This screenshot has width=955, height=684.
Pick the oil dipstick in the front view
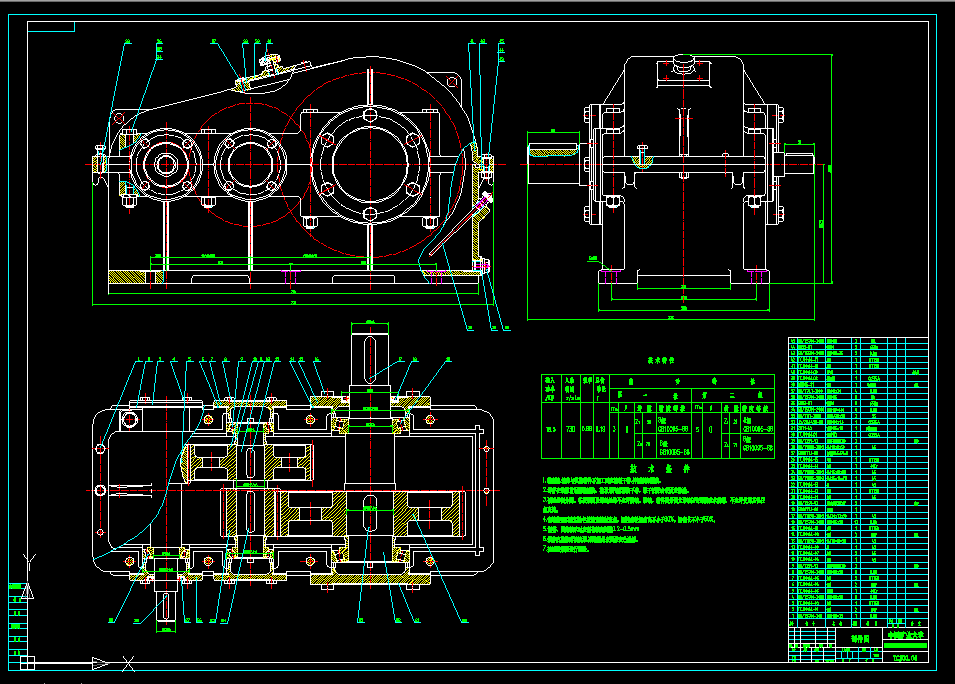(460, 223)
